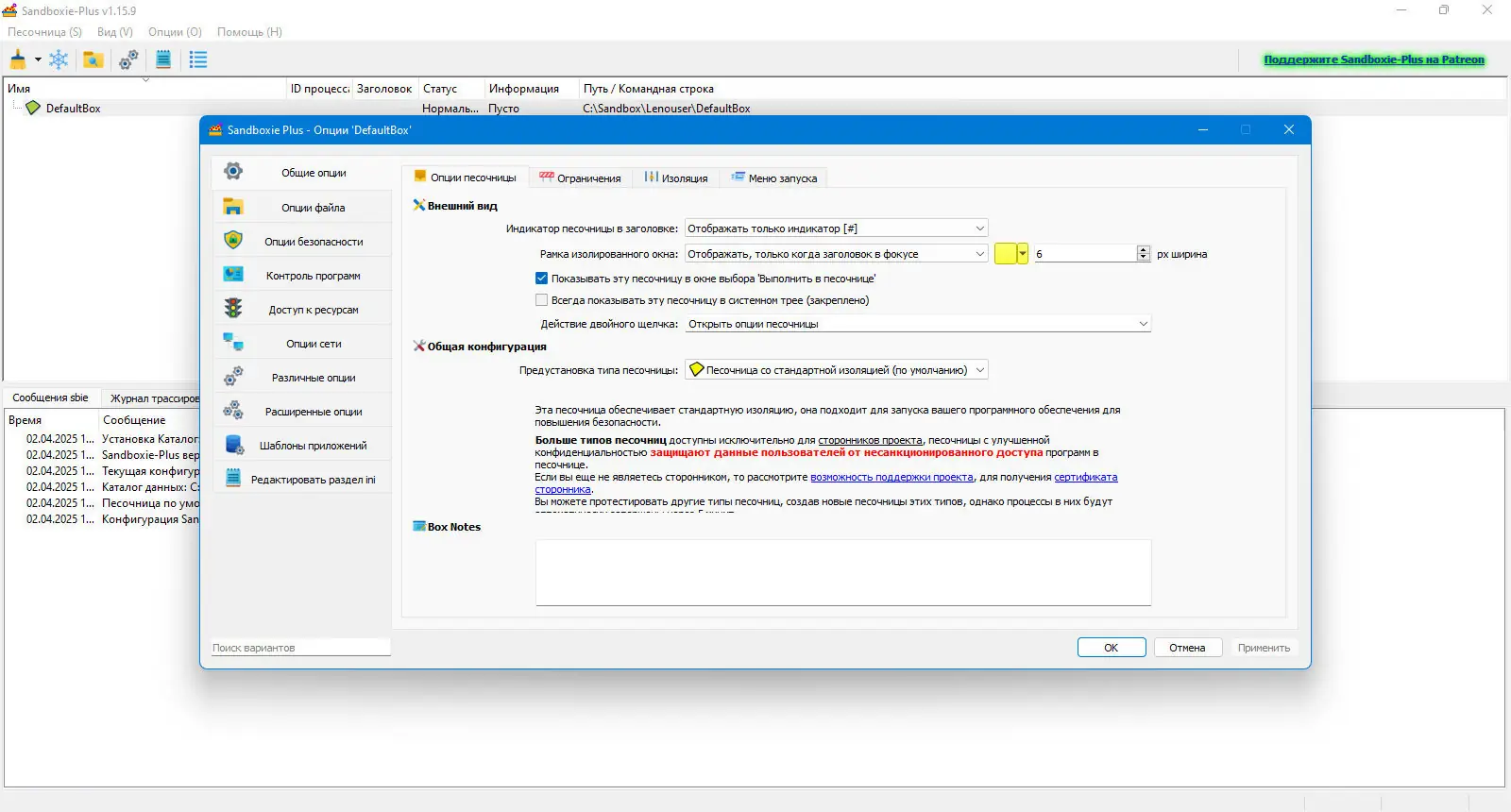Select the Контроль программ section

[x=302, y=275]
